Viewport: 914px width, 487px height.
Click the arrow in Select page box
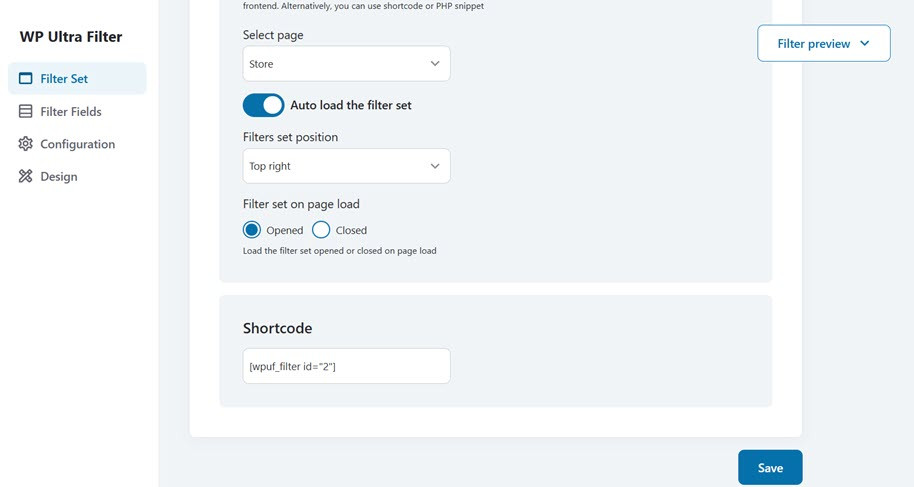pos(435,64)
